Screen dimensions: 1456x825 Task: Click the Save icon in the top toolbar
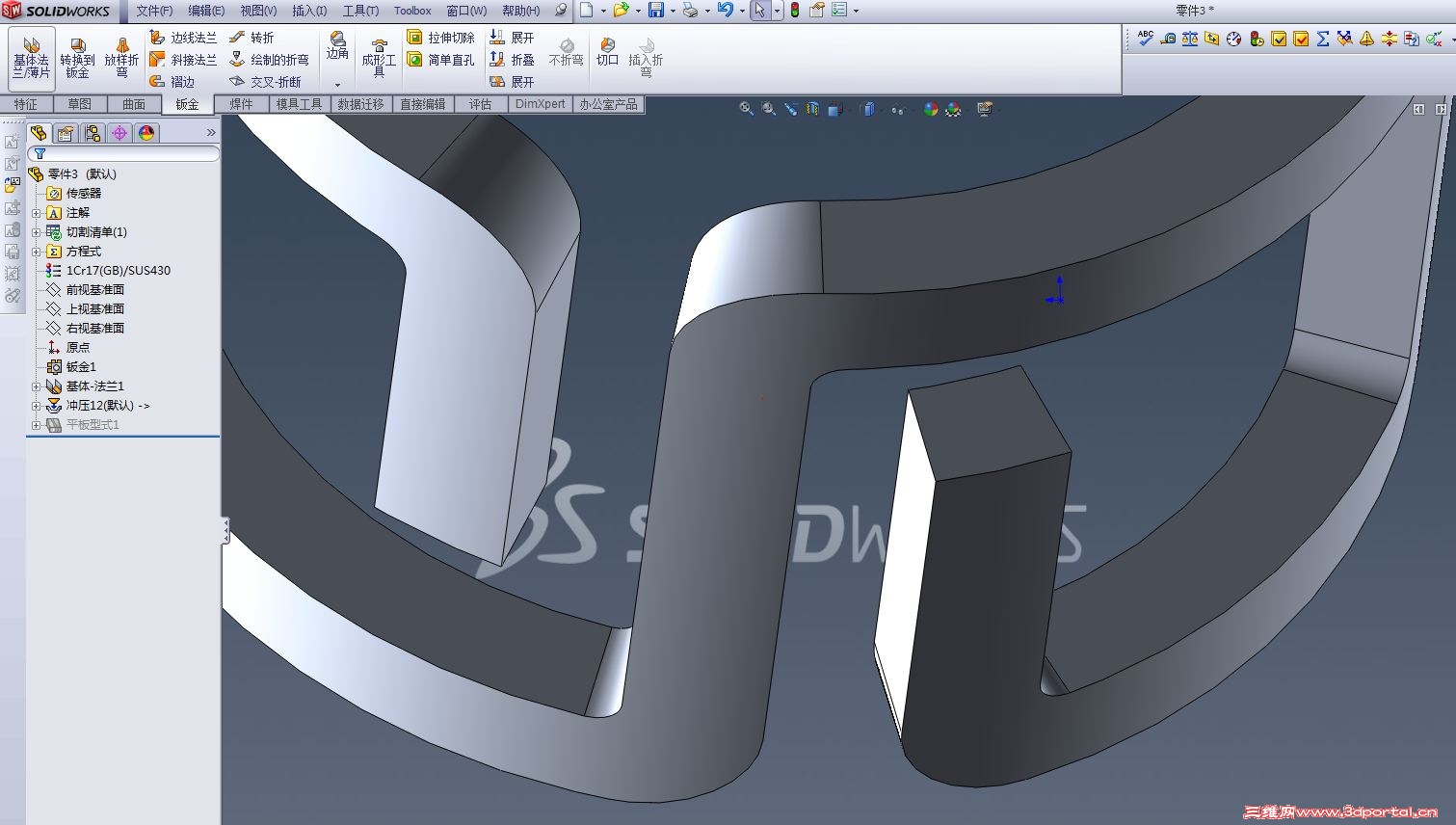coord(656,11)
